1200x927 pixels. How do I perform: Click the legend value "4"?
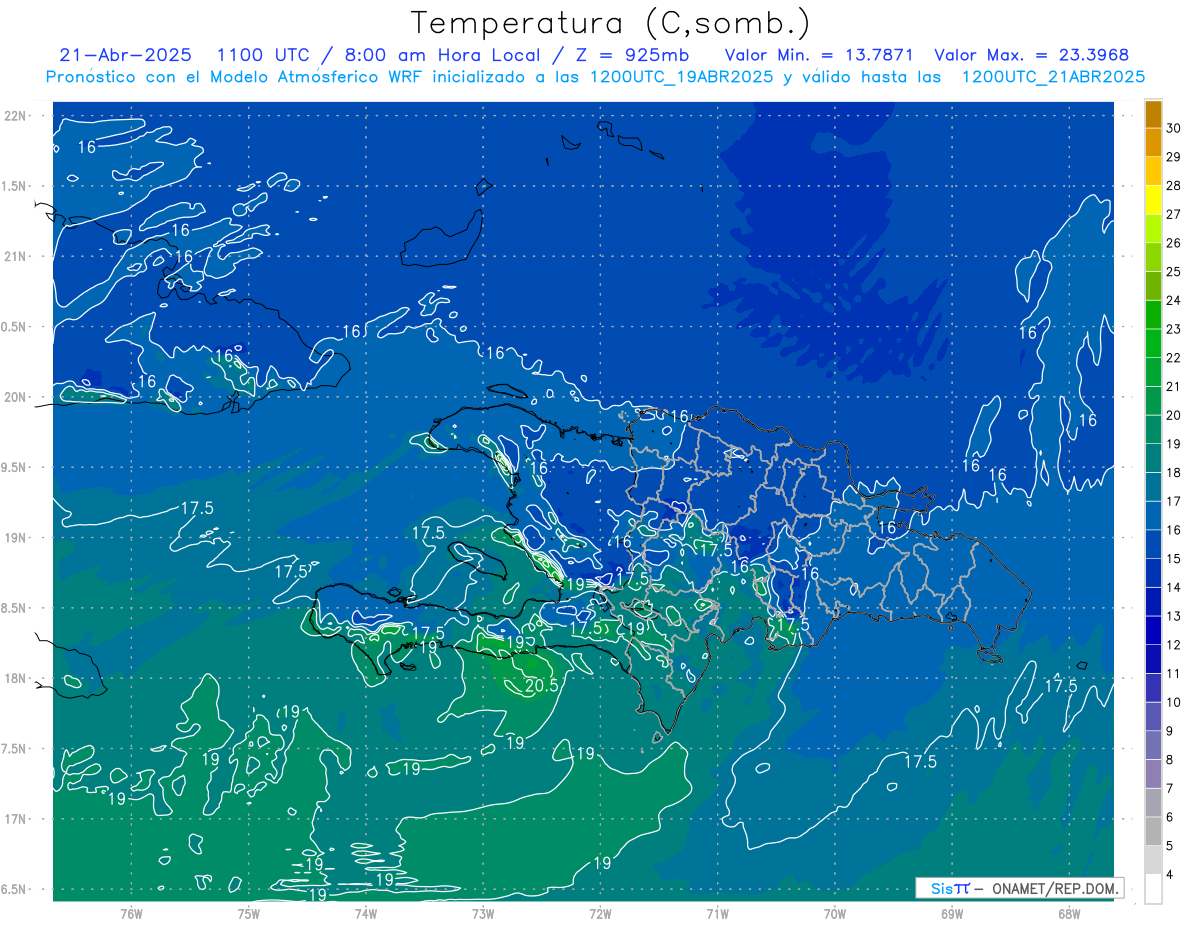point(1170,875)
